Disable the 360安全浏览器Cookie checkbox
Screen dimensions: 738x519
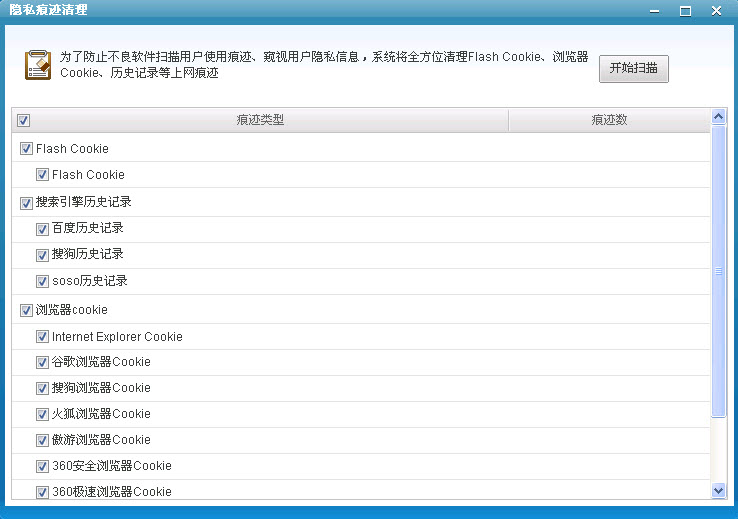(x=42, y=466)
